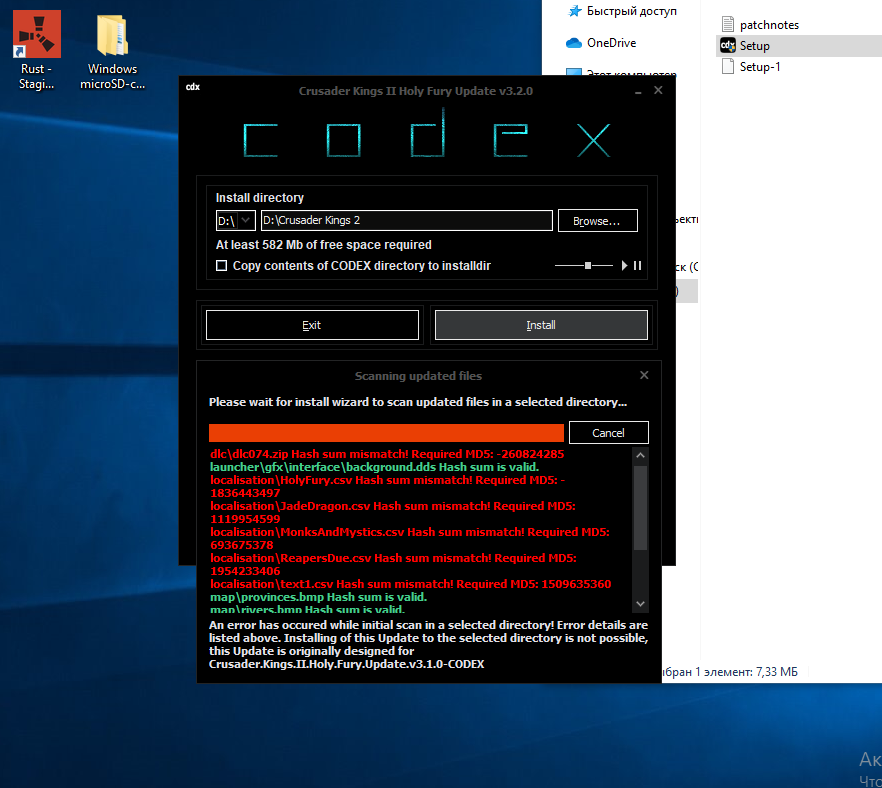Click the Setup-1 file name
Image resolution: width=882 pixels, height=788 pixels.
point(760,67)
